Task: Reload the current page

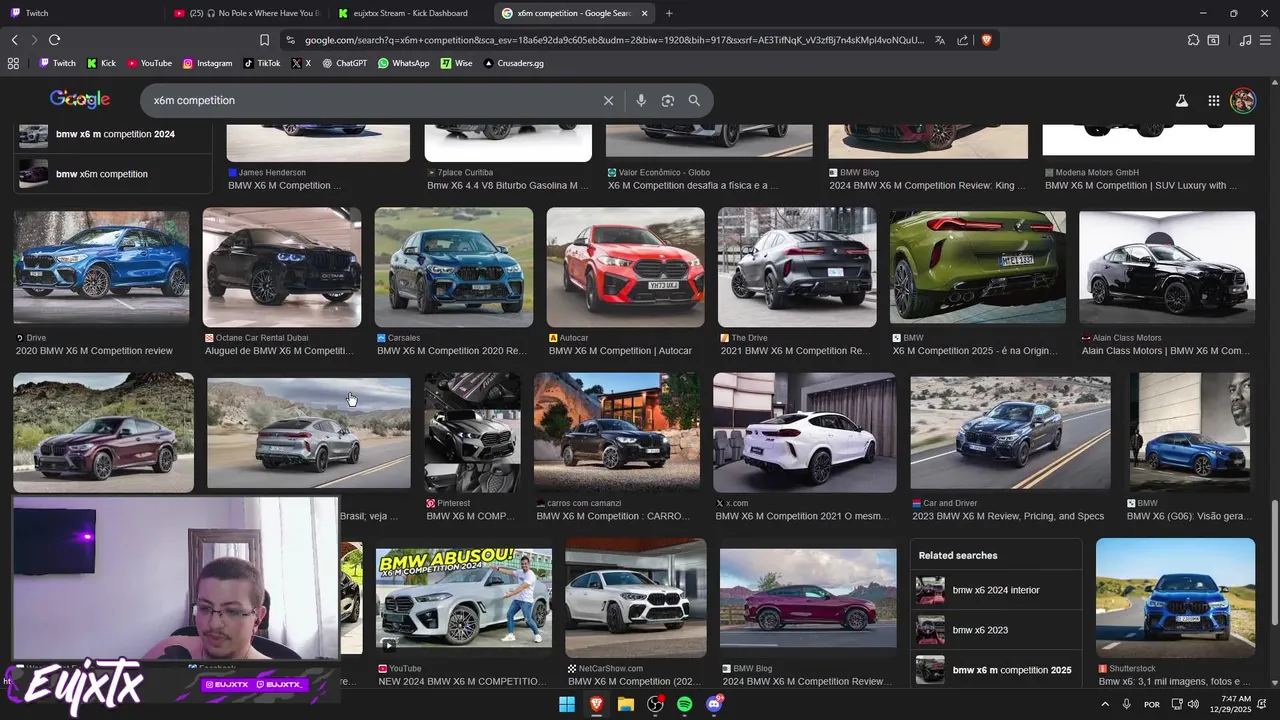Action: [54, 40]
